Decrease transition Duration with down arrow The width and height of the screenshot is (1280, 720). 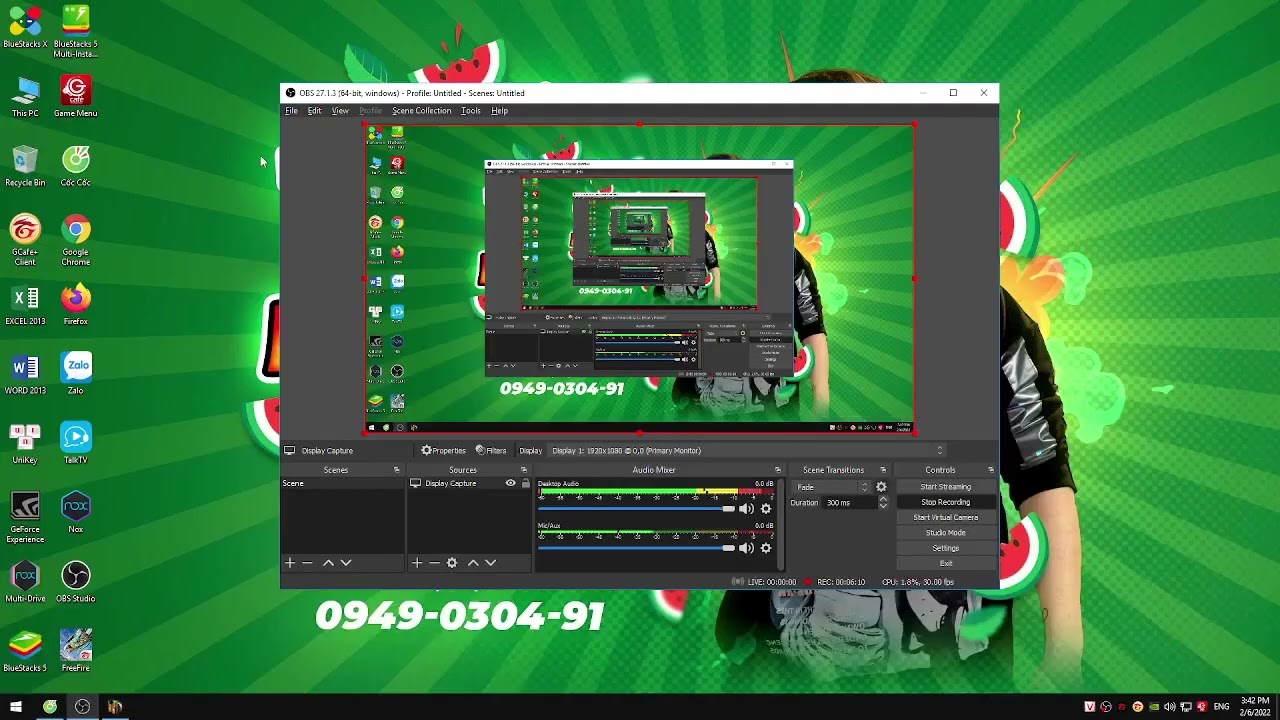(x=883, y=507)
